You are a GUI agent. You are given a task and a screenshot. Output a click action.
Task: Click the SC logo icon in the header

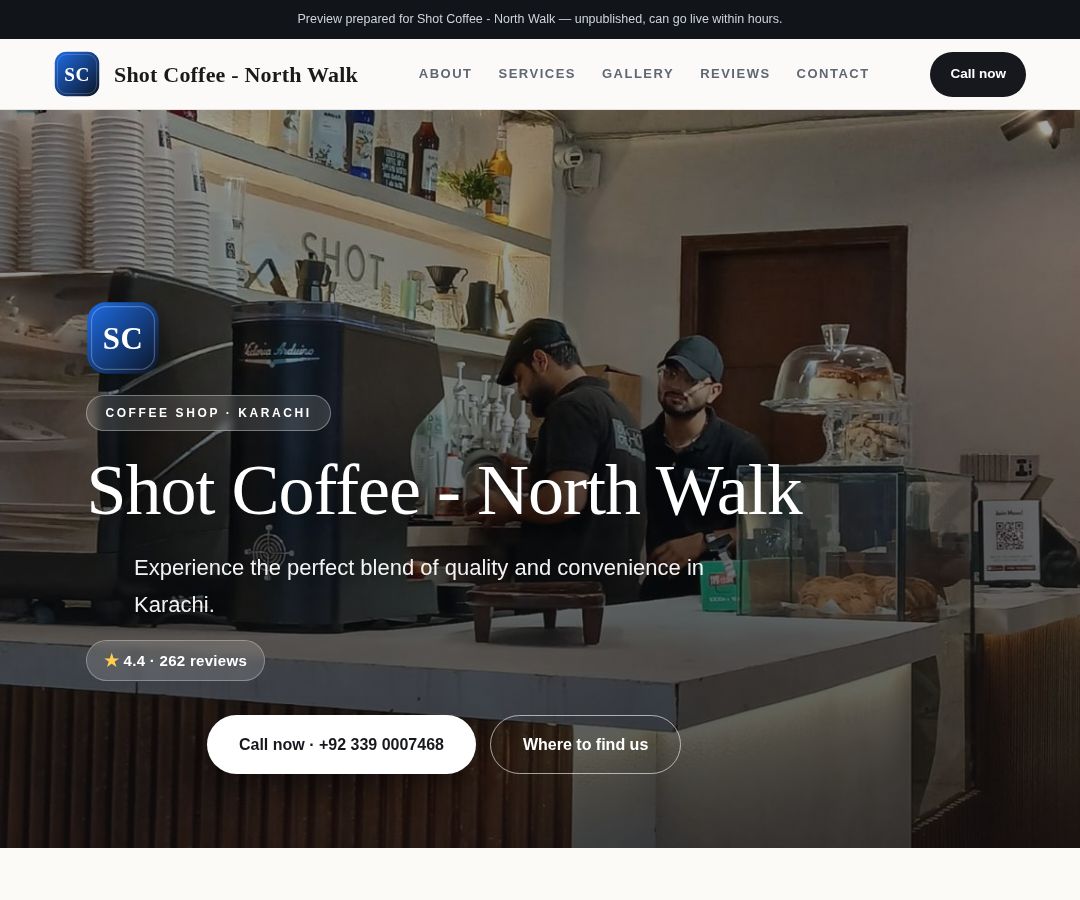(76, 74)
